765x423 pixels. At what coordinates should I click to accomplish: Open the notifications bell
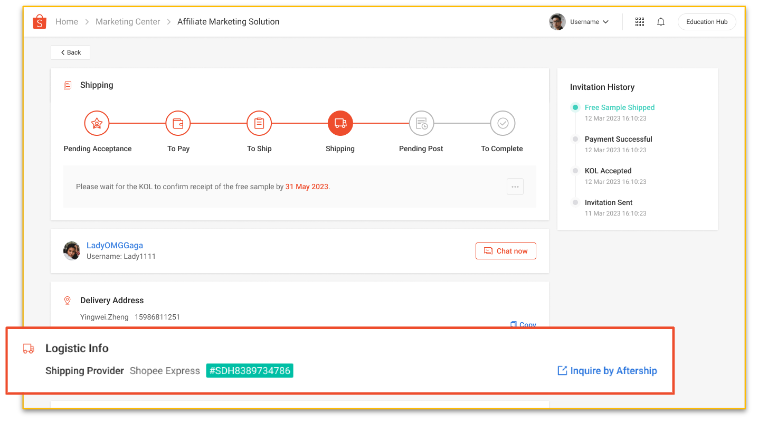[661, 21]
